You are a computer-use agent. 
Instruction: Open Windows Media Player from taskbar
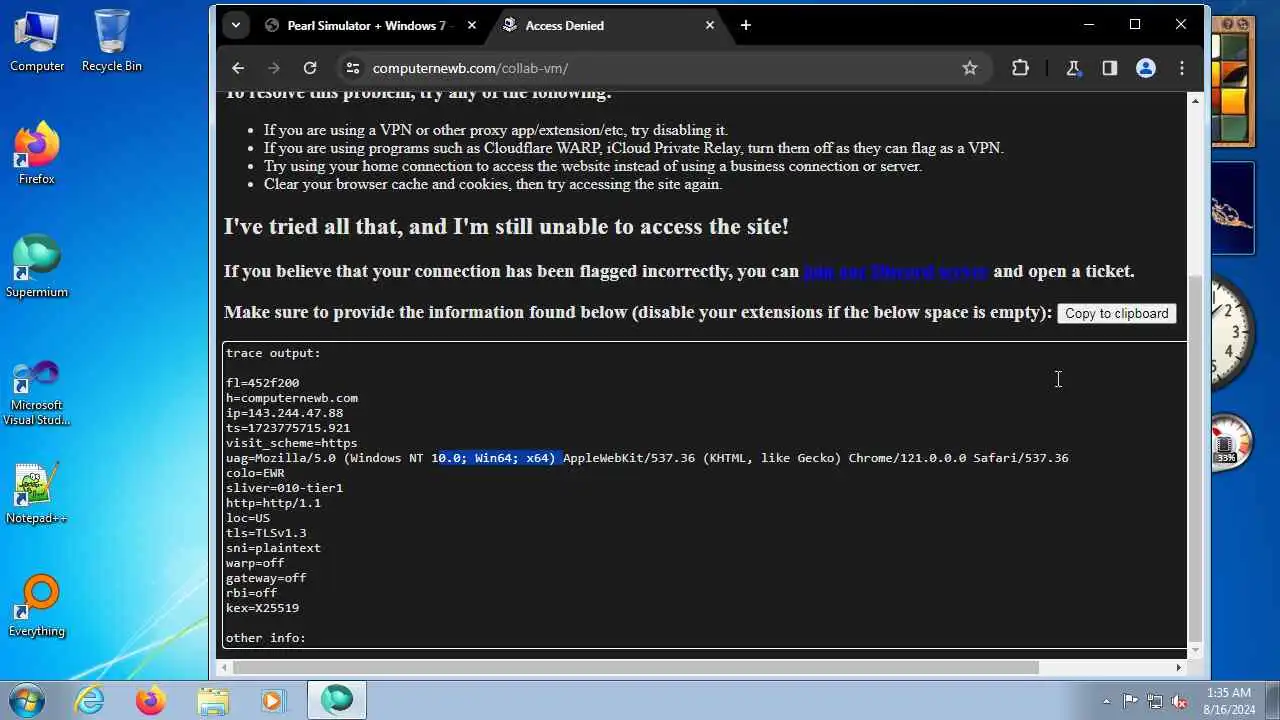pyautogui.click(x=273, y=700)
